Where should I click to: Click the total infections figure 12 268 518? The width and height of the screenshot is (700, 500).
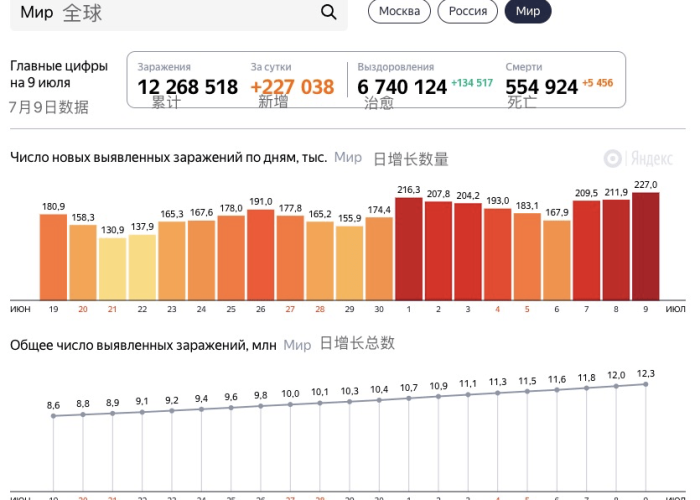tap(188, 87)
